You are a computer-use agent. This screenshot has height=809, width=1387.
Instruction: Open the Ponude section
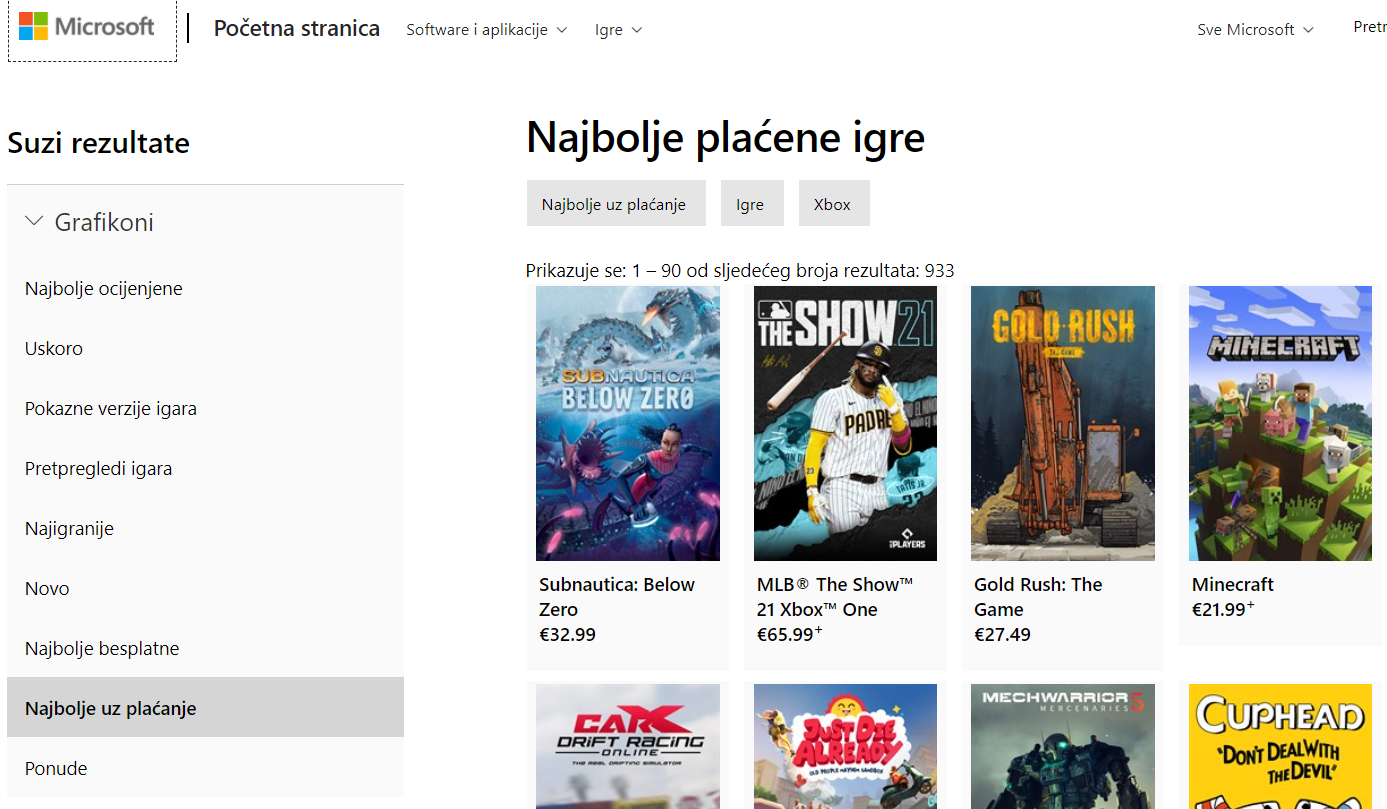point(56,768)
